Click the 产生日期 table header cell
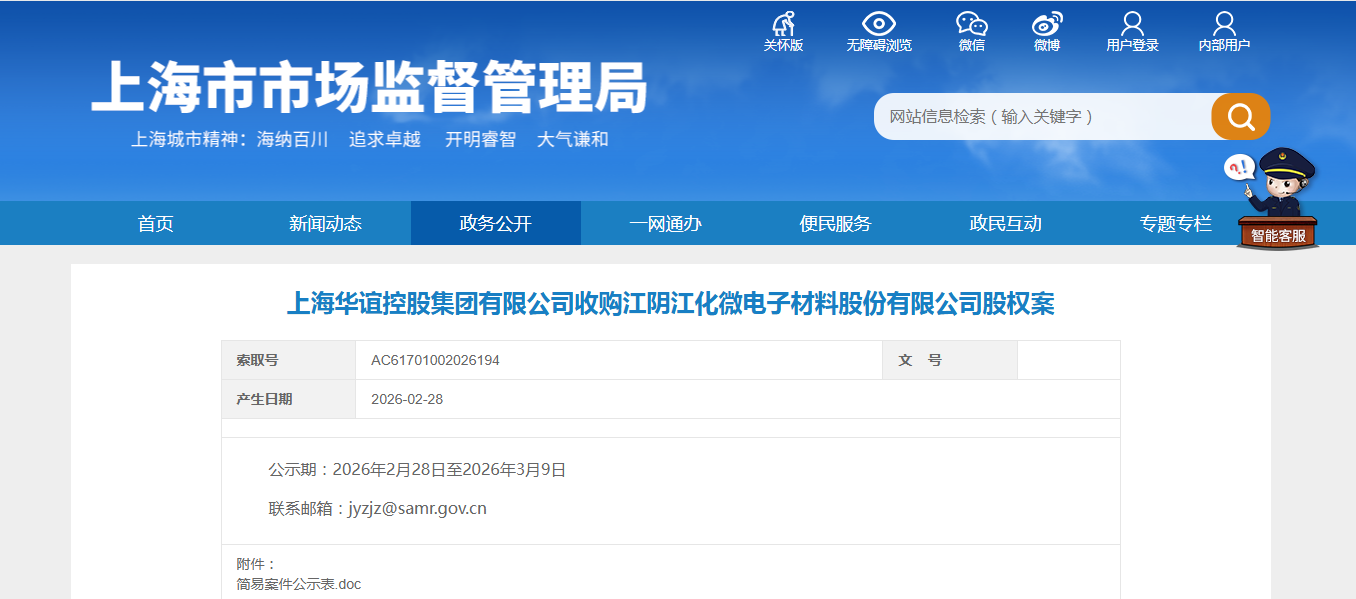 click(289, 399)
